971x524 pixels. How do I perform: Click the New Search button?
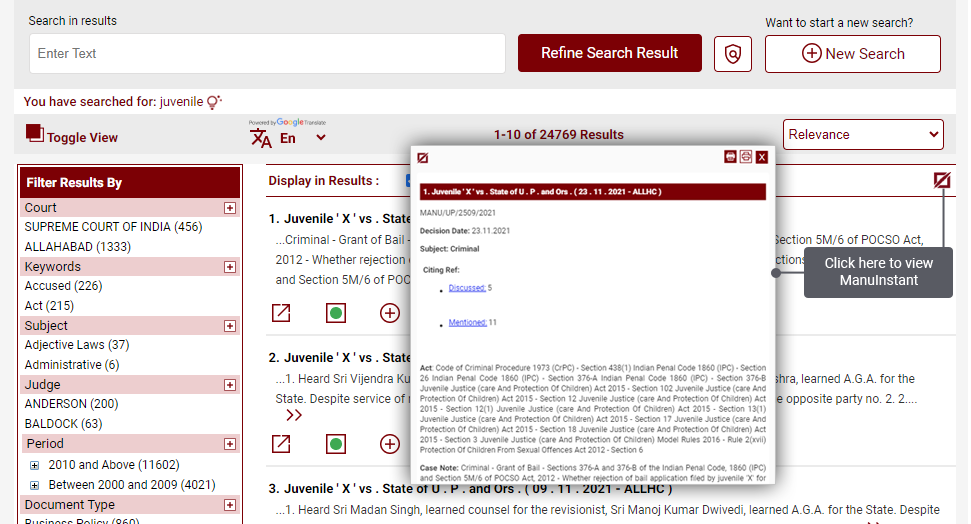(x=852, y=54)
